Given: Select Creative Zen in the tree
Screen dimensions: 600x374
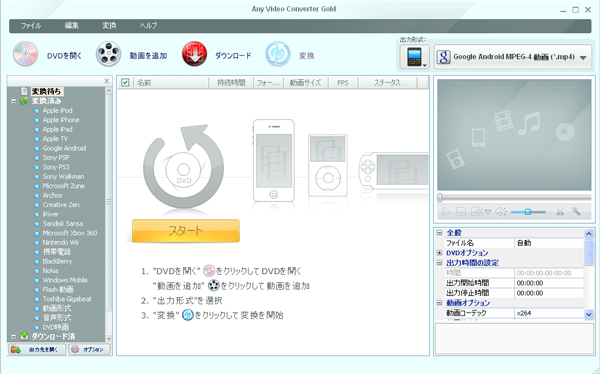Looking at the screenshot, I should pos(61,205).
